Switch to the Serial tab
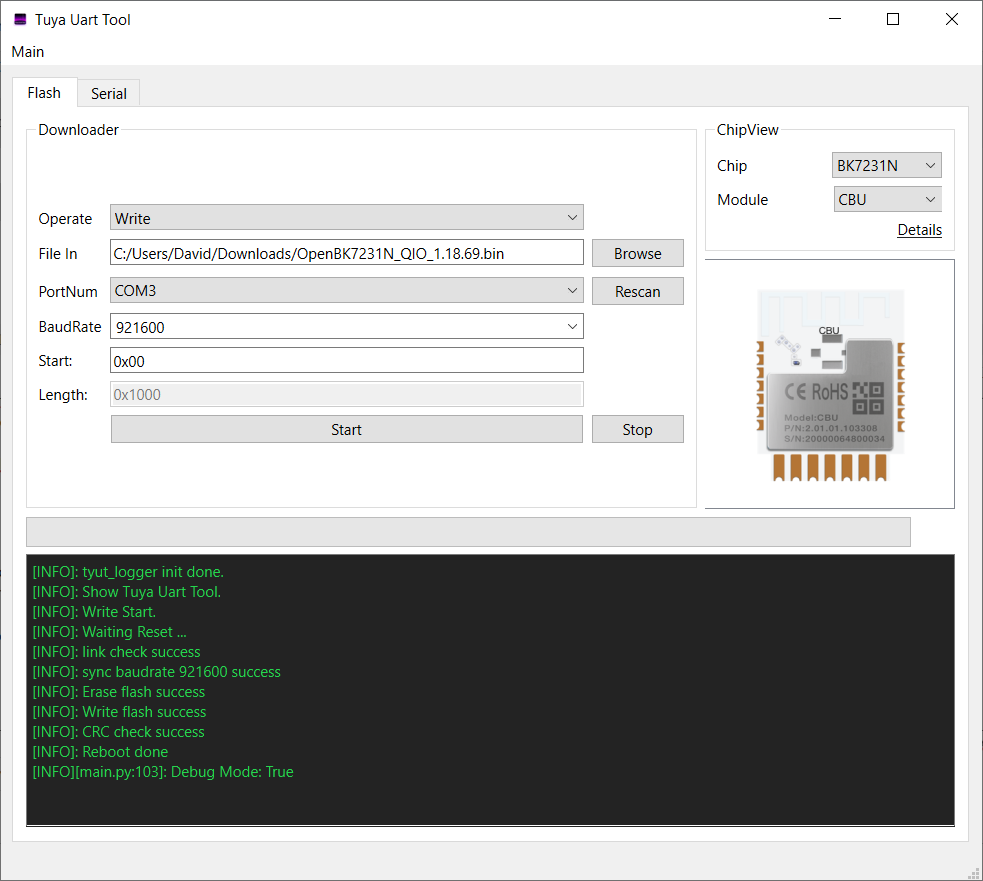 coord(108,93)
